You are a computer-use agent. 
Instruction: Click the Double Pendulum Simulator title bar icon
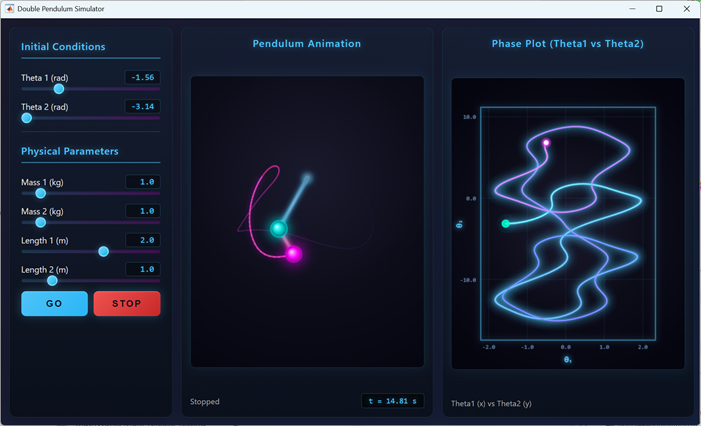pos(9,9)
